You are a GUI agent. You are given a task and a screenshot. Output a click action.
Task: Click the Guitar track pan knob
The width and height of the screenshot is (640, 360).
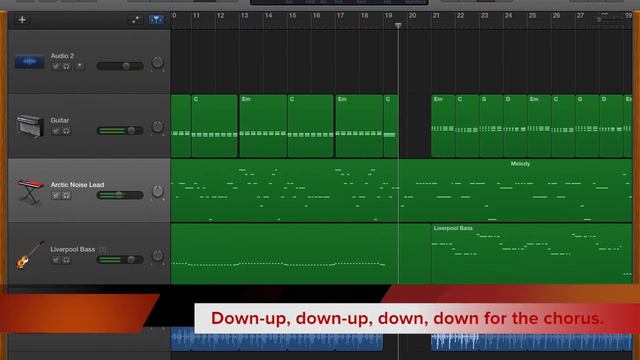pyautogui.click(x=158, y=127)
